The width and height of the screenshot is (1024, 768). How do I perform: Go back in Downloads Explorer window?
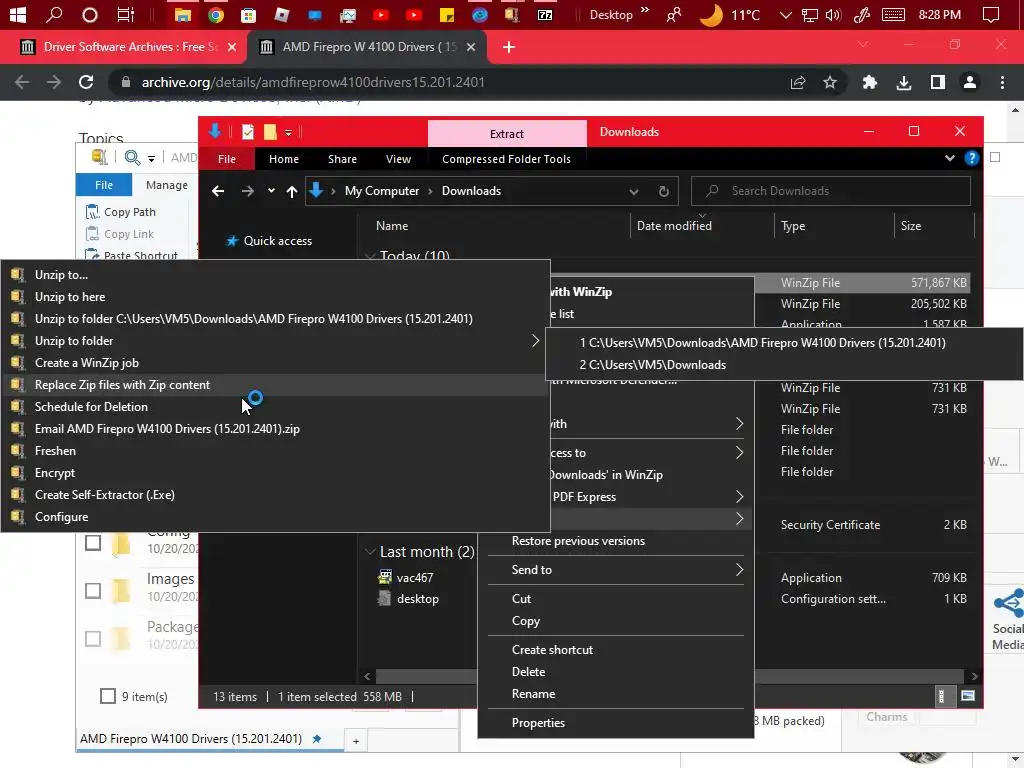point(218,191)
